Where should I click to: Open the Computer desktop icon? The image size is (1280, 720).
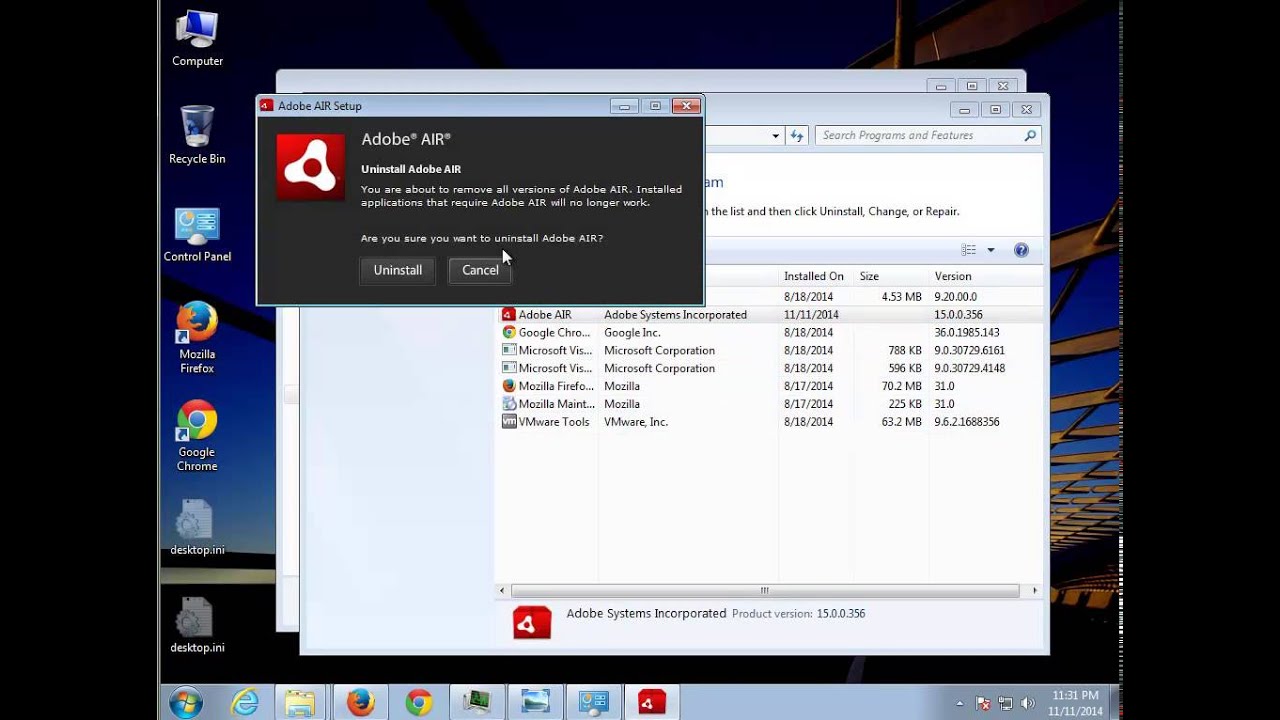pyautogui.click(x=197, y=39)
